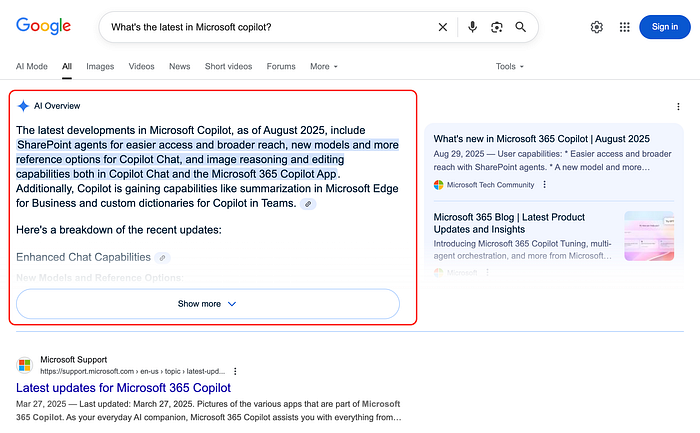Click the Microsoft Support favicon
Viewport: 700px width, 433px height.
point(25,365)
